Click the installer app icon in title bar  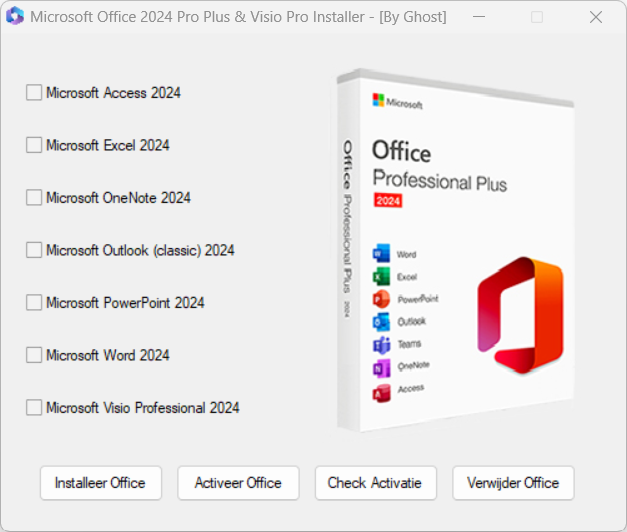pyautogui.click(x=15, y=16)
